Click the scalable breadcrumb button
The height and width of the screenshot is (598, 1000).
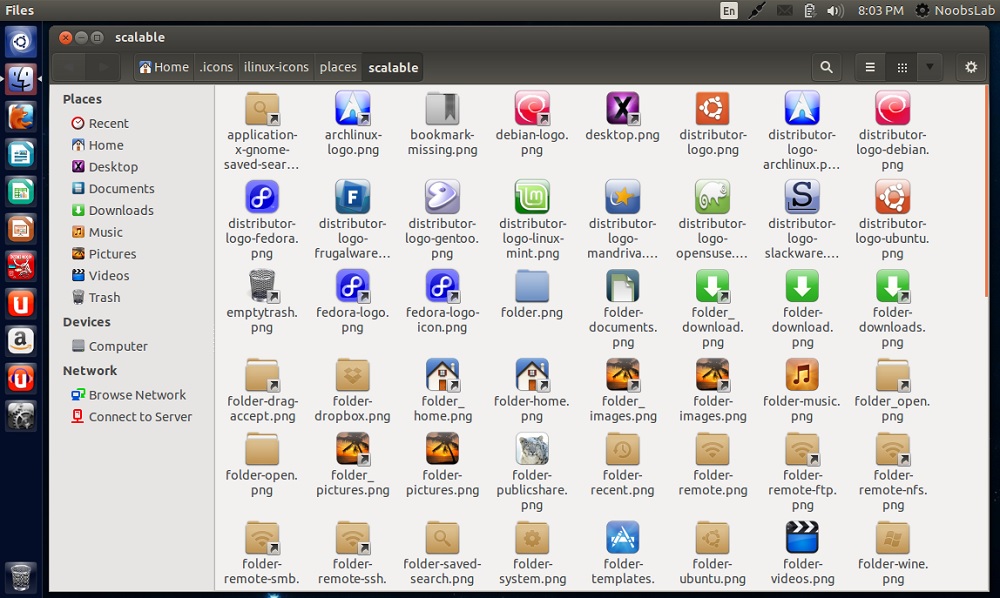pyautogui.click(x=392, y=68)
